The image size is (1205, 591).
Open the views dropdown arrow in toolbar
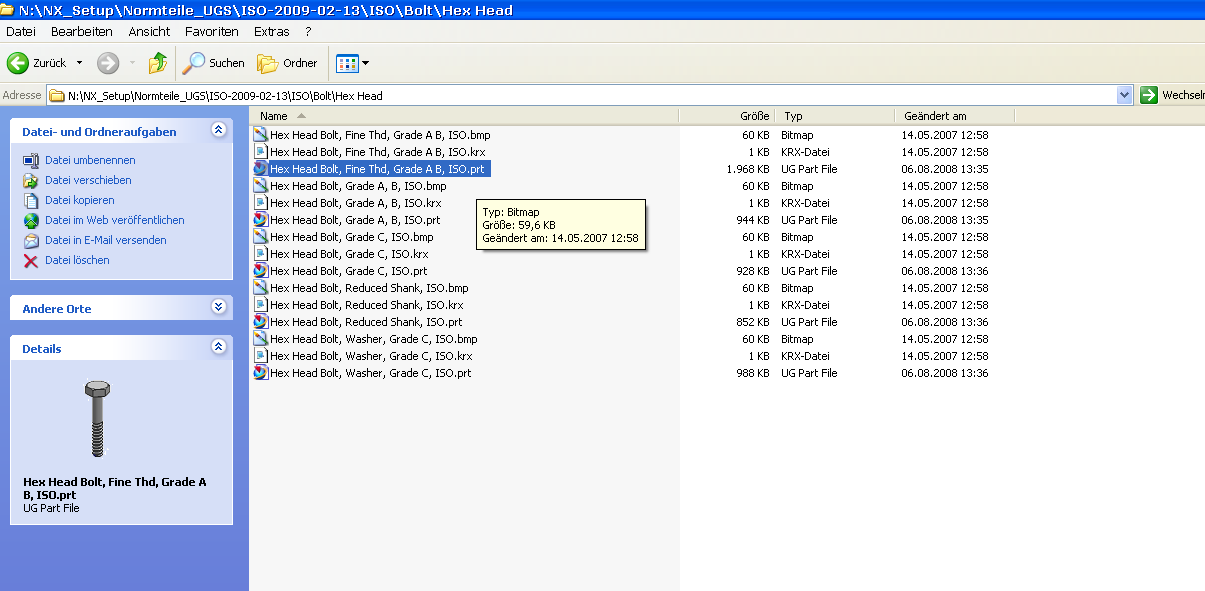365,63
